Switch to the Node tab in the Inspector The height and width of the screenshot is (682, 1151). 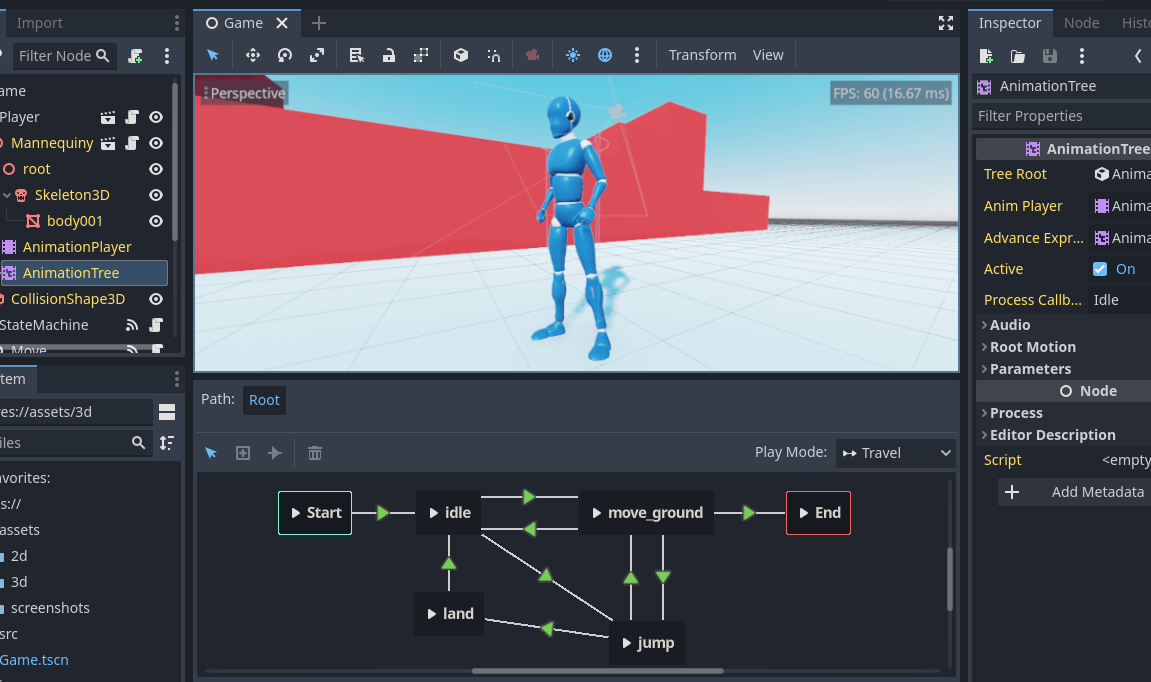(x=1082, y=22)
